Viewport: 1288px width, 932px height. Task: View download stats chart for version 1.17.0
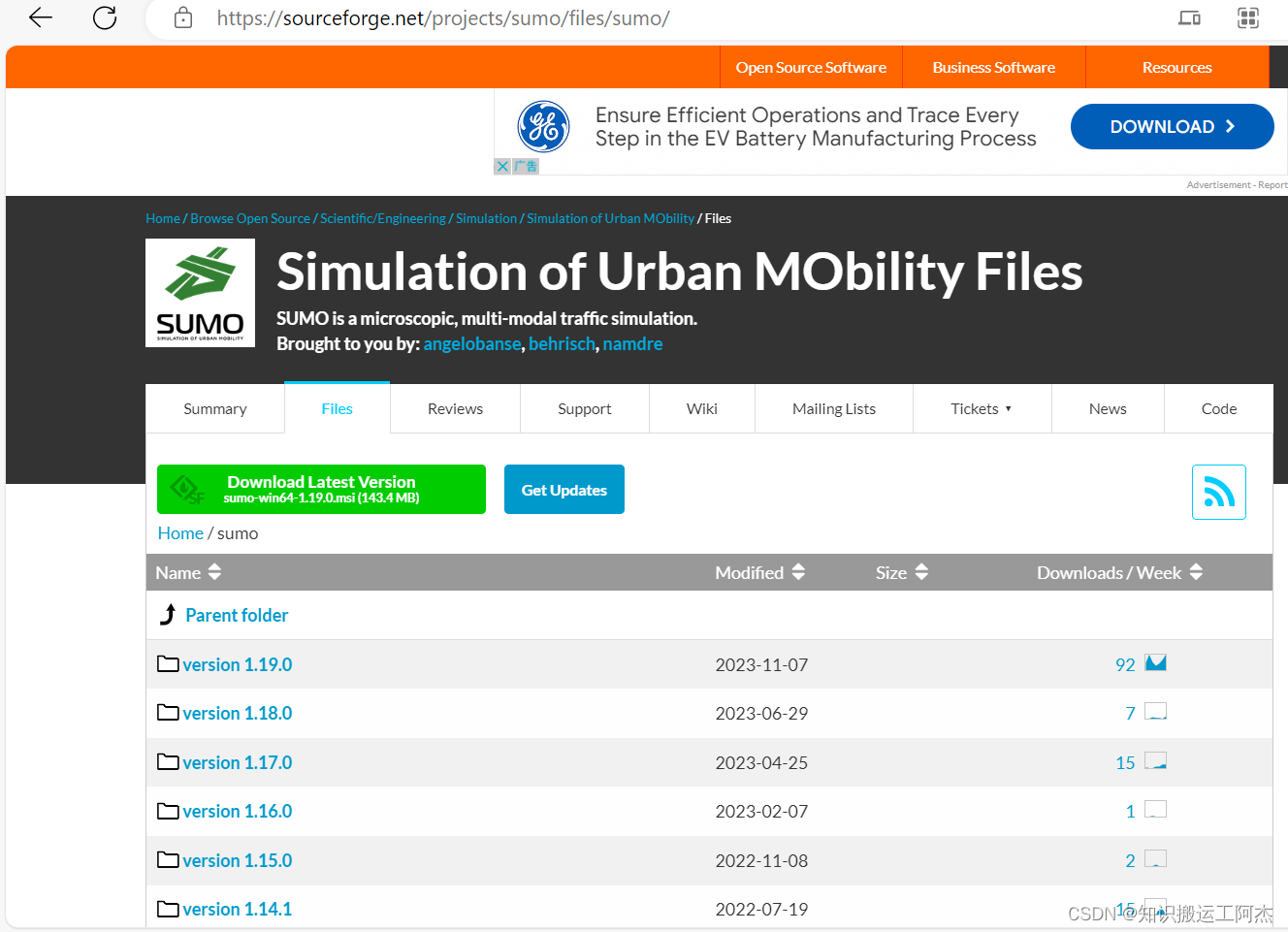click(x=1155, y=761)
